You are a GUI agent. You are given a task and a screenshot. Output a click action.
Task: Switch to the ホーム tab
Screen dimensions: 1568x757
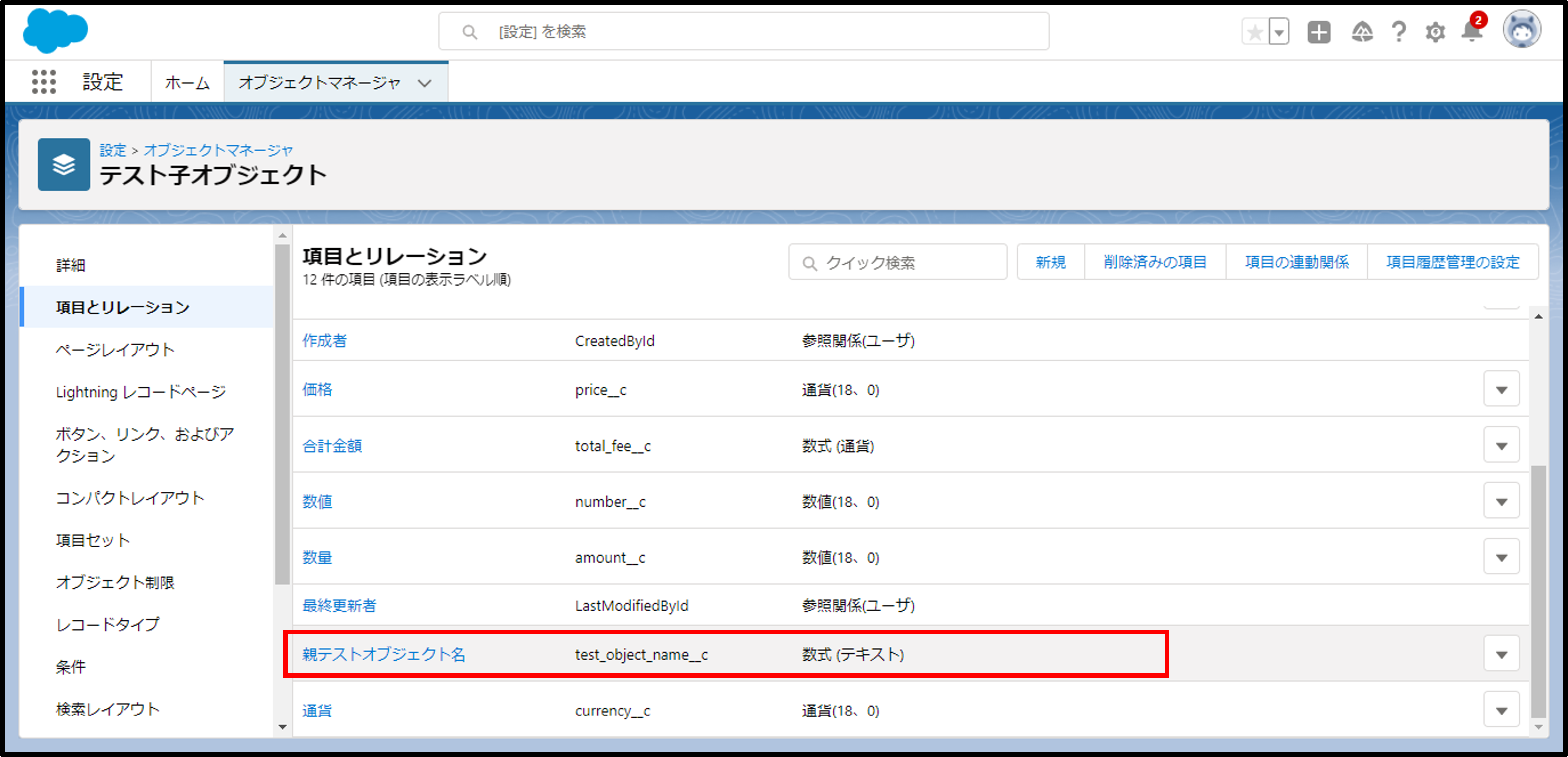tap(187, 83)
